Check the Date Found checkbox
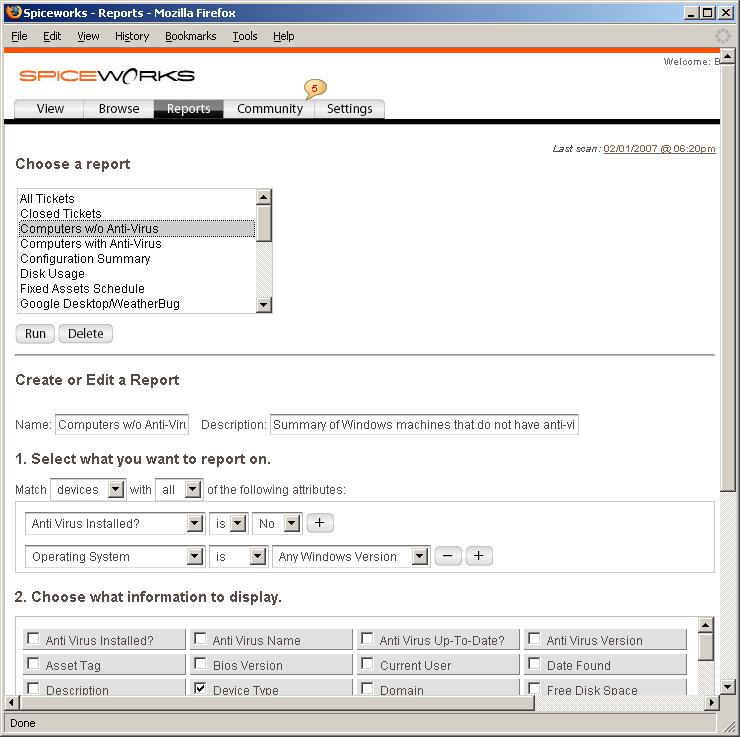Image resolution: width=740 pixels, height=737 pixels. pyautogui.click(x=534, y=664)
